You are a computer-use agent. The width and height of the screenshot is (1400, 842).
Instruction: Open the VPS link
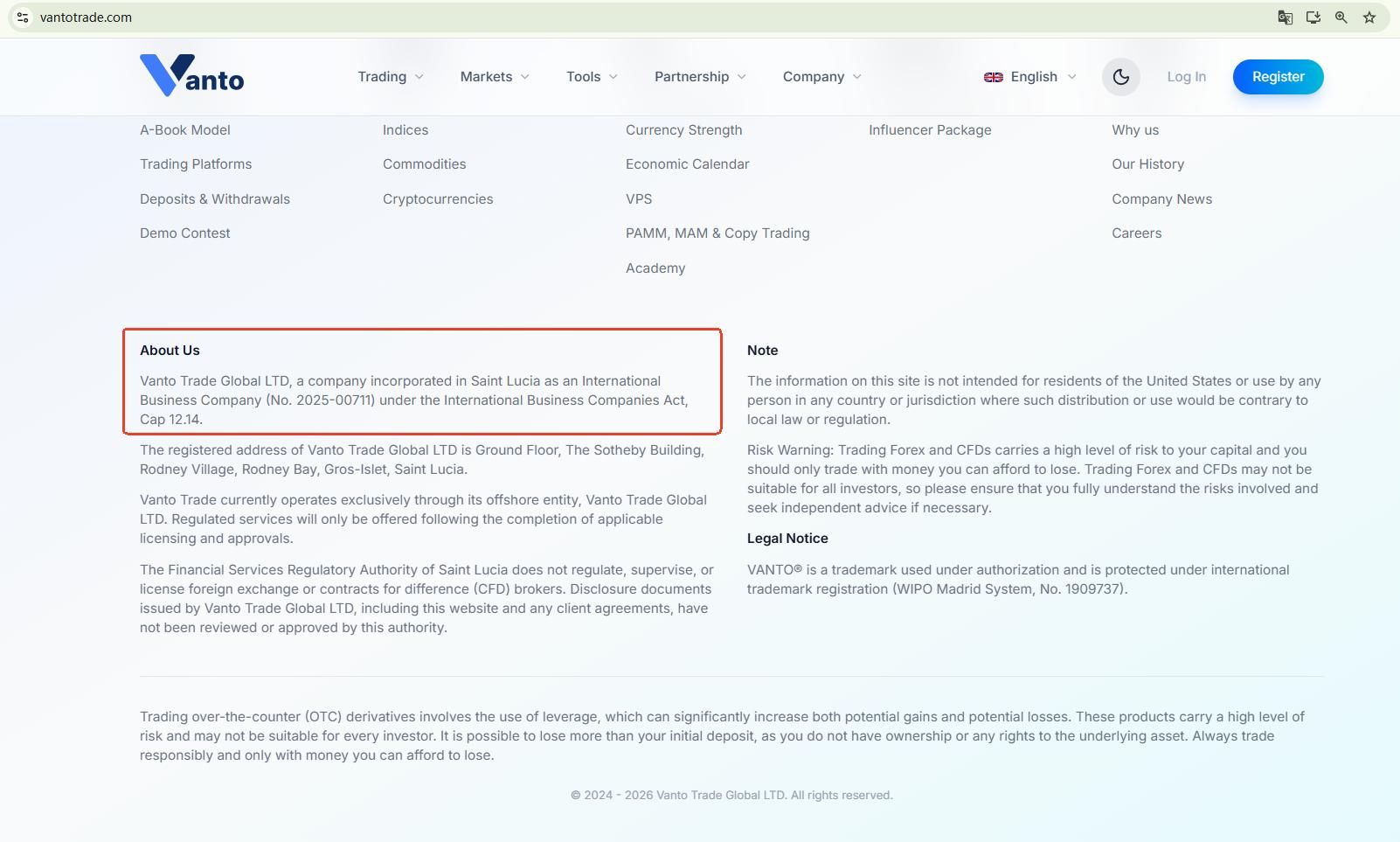[639, 198]
